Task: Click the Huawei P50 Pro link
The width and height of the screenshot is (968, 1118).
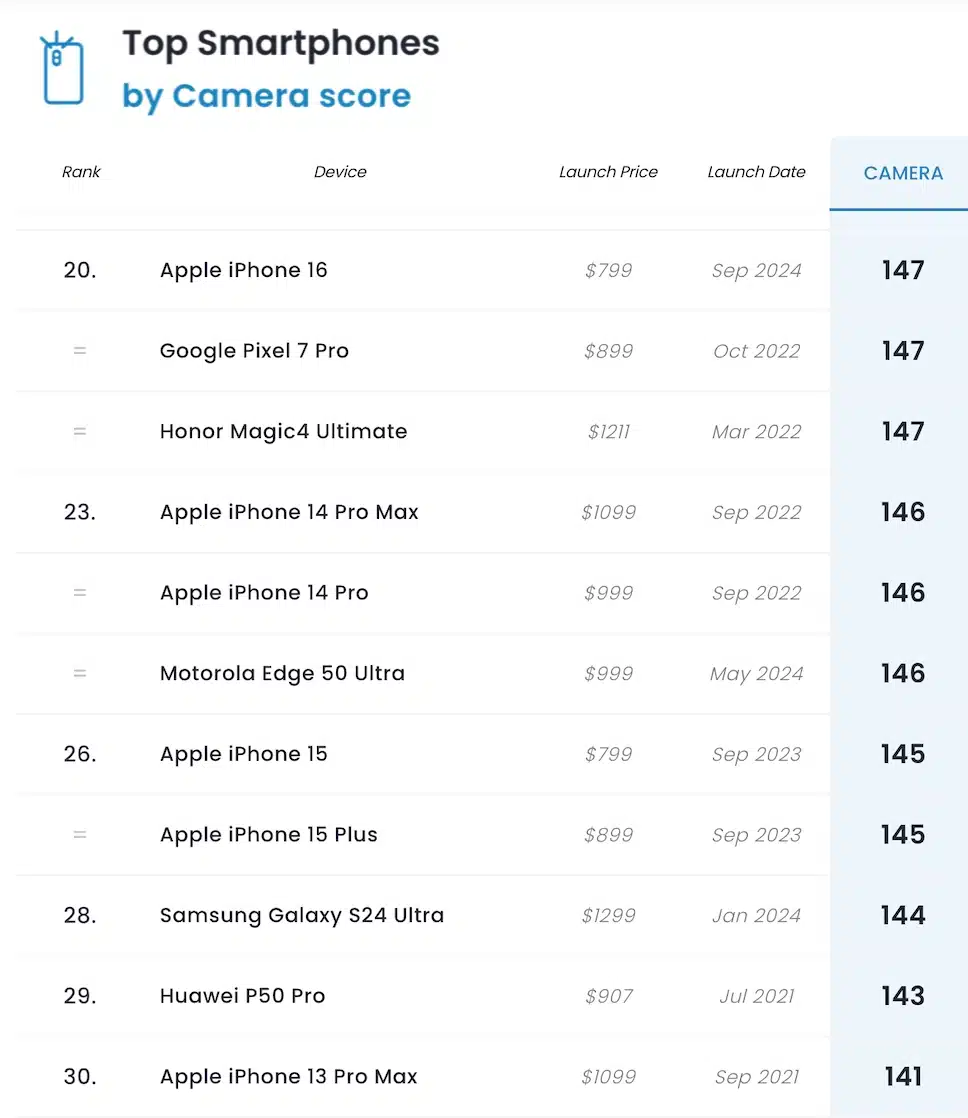Action: point(242,996)
